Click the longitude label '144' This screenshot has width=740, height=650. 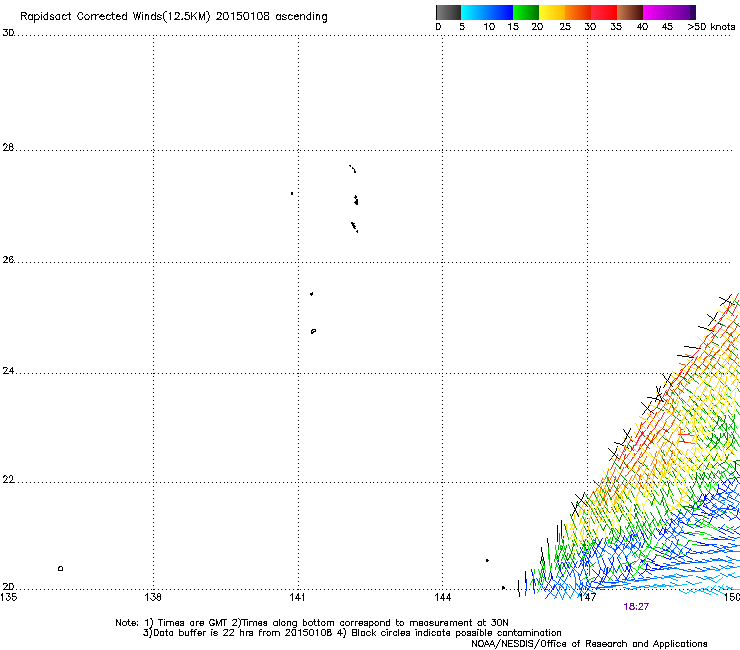443,597
